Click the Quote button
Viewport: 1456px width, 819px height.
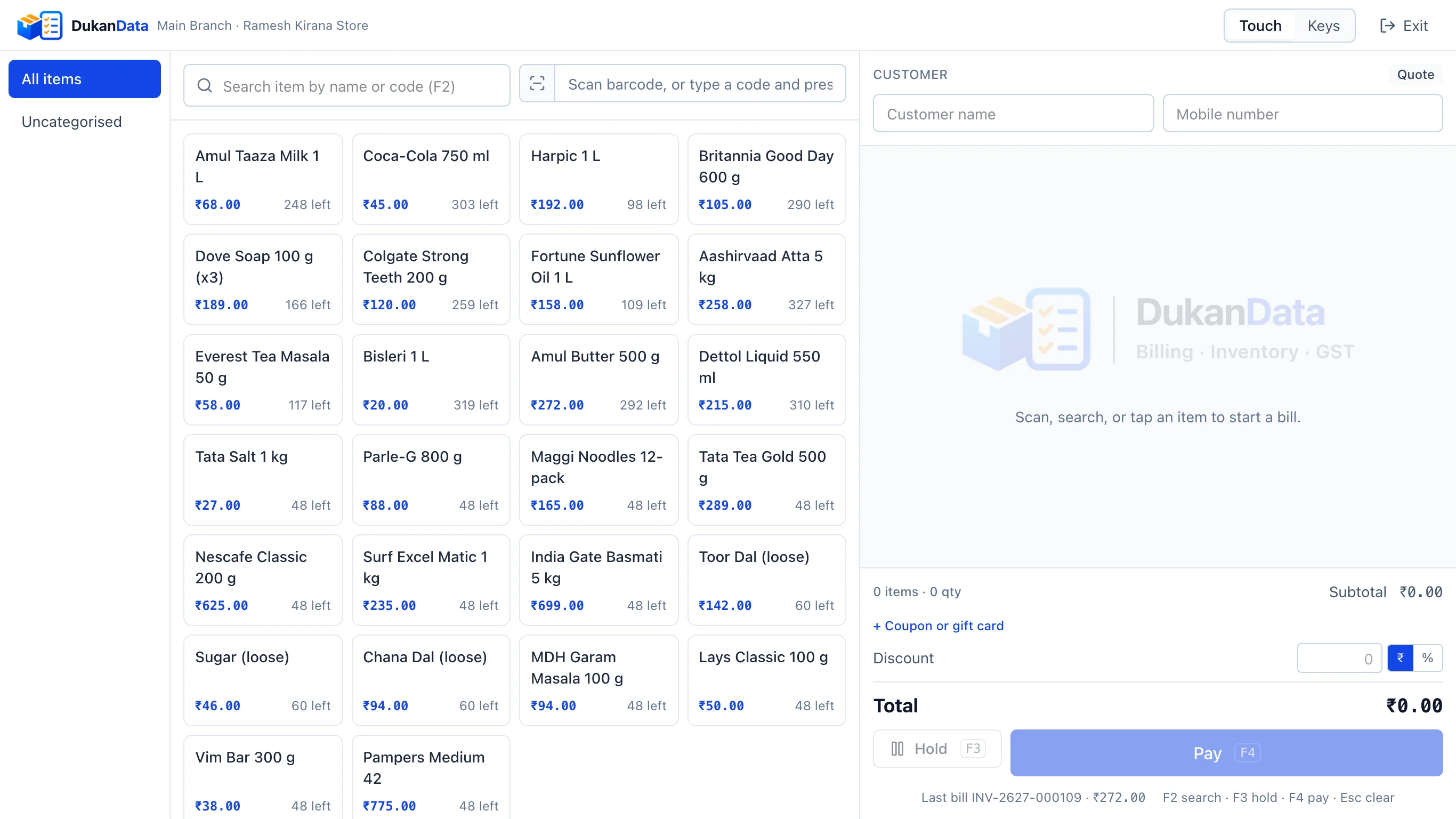(1415, 75)
